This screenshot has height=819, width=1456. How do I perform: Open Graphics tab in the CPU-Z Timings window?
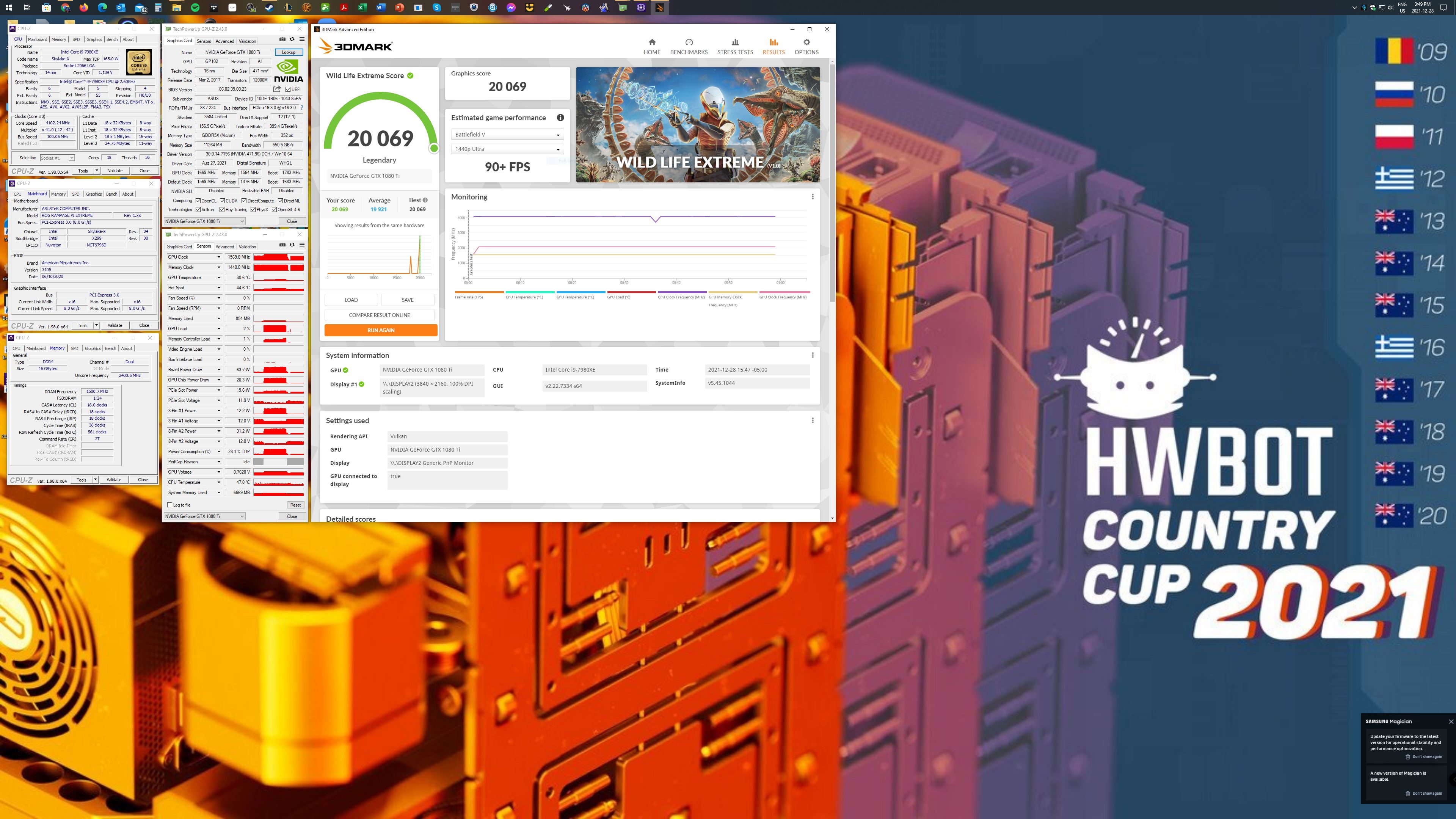93,348
